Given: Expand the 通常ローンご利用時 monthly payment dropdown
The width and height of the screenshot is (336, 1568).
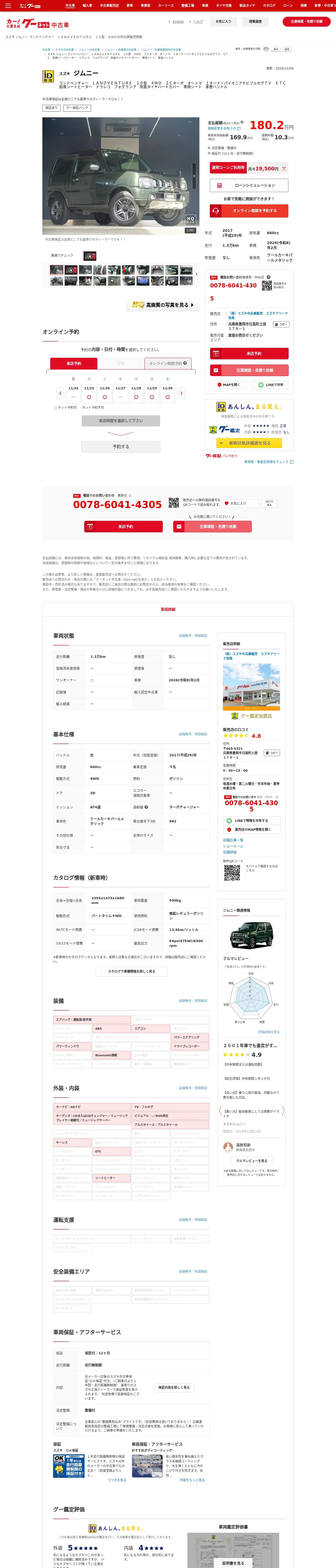Looking at the screenshot, I should pos(284,168).
